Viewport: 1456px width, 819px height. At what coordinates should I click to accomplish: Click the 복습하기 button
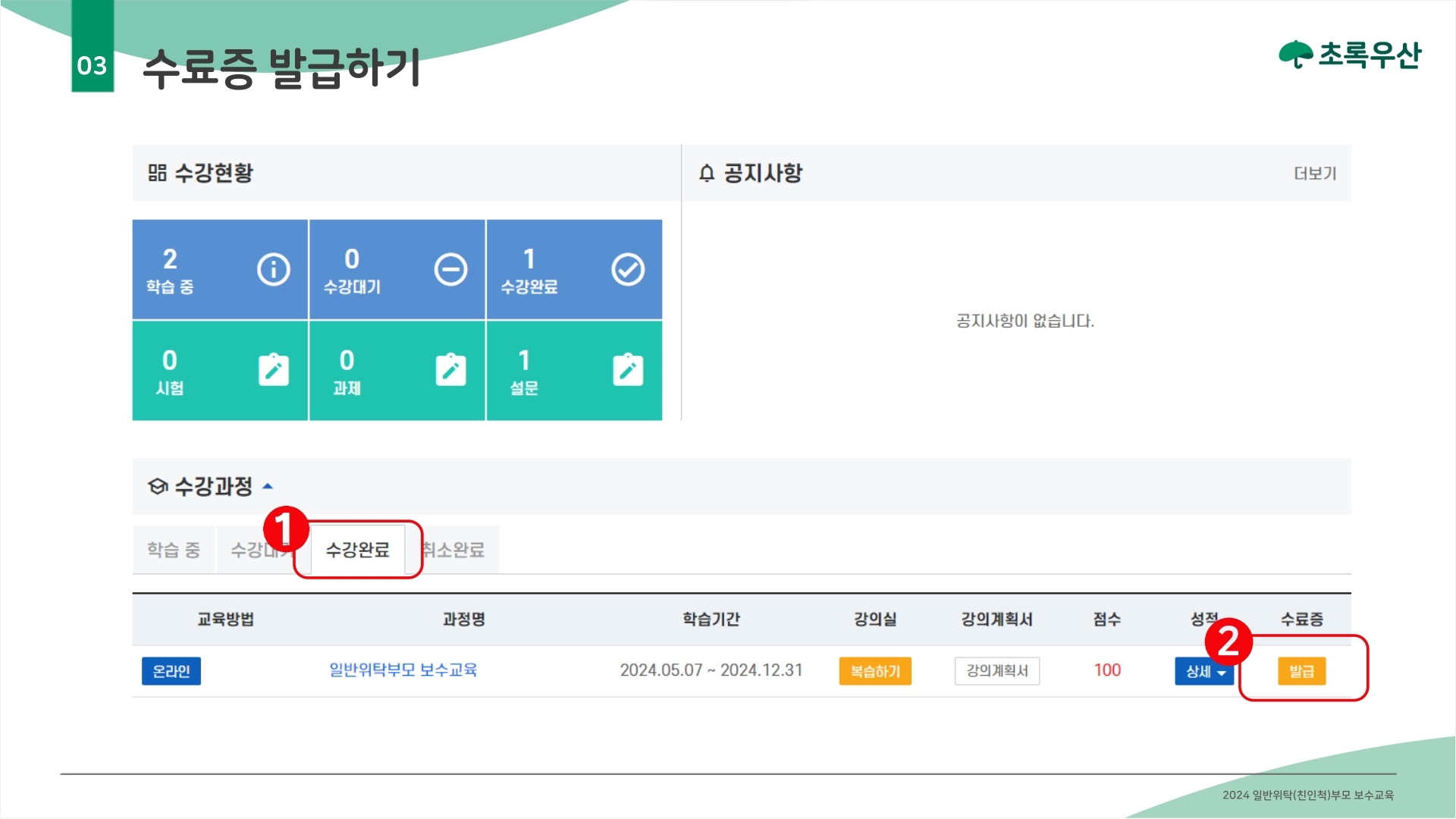[x=875, y=671]
